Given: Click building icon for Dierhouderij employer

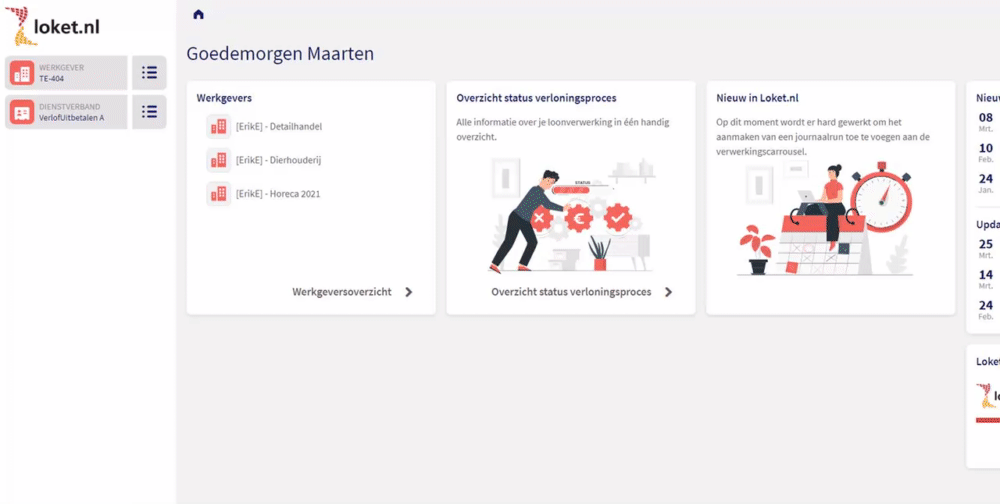Looking at the screenshot, I should tap(218, 160).
